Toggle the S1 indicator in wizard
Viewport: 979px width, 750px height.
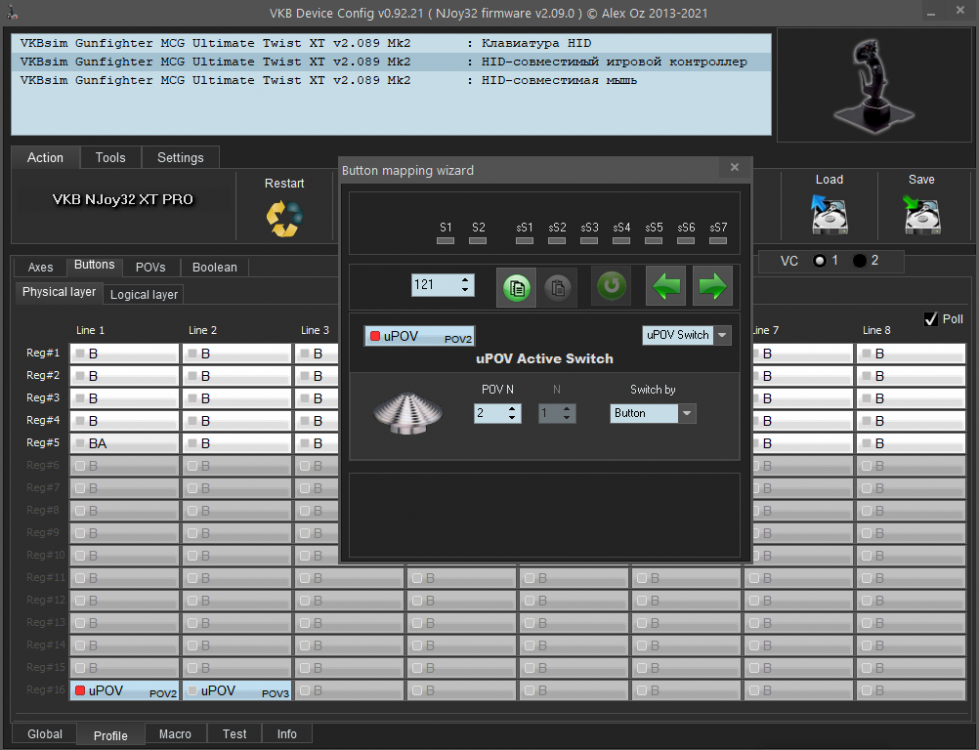click(445, 240)
